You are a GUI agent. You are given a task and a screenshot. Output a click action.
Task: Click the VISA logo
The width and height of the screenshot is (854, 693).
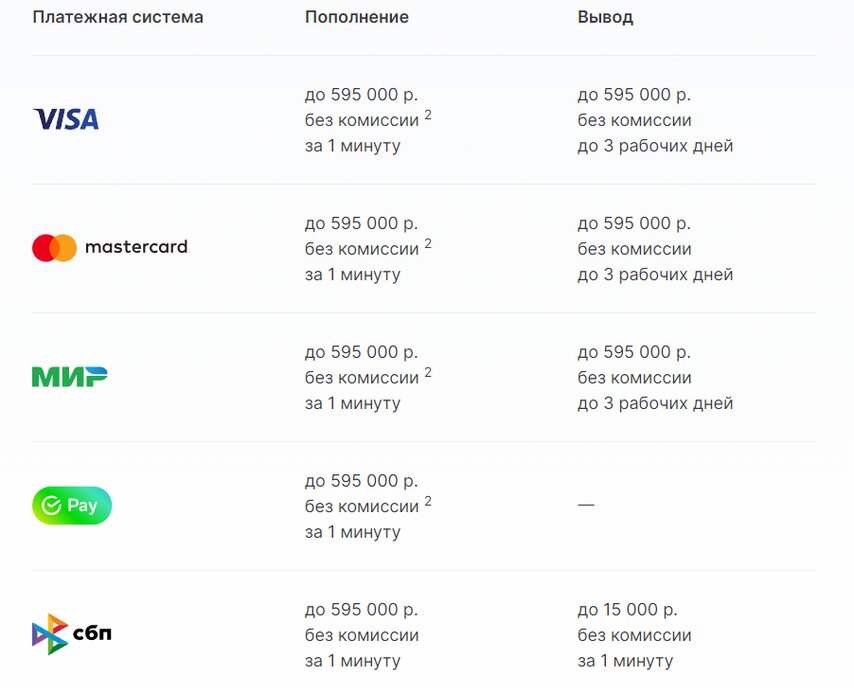tap(66, 120)
